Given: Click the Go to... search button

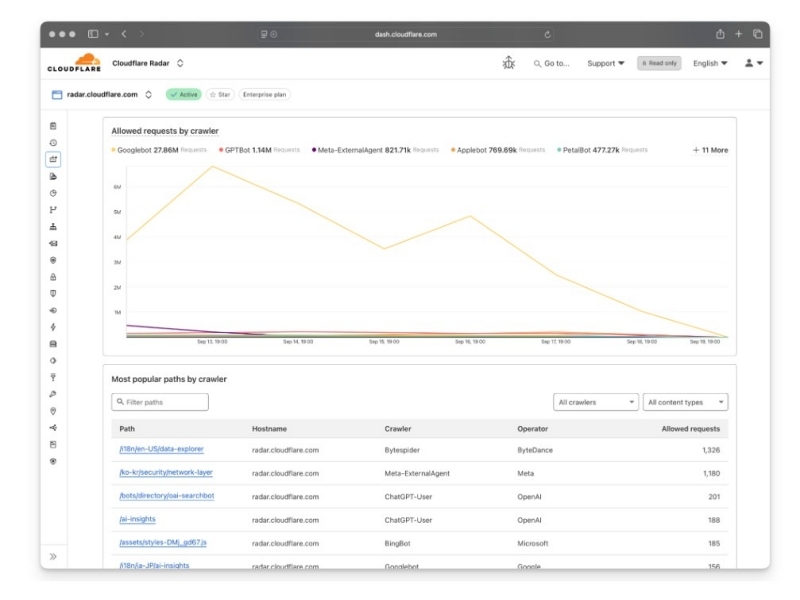Looking at the screenshot, I should (x=552, y=63).
